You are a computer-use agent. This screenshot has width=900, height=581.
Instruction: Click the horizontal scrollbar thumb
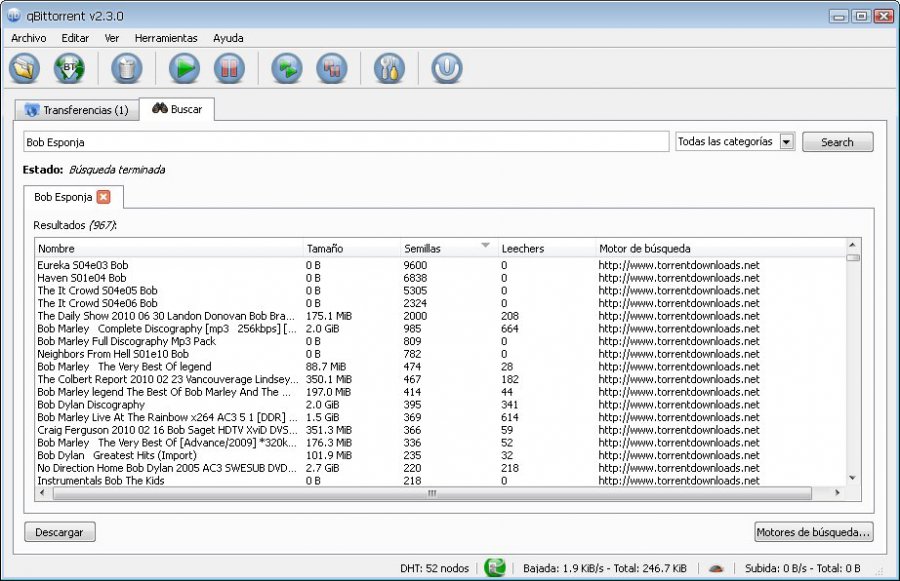[x=432, y=493]
